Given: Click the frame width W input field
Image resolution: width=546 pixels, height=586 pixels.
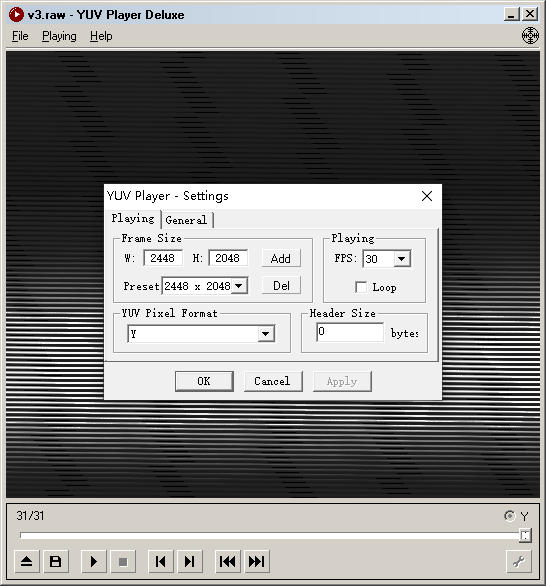Looking at the screenshot, I should click(x=163, y=258).
